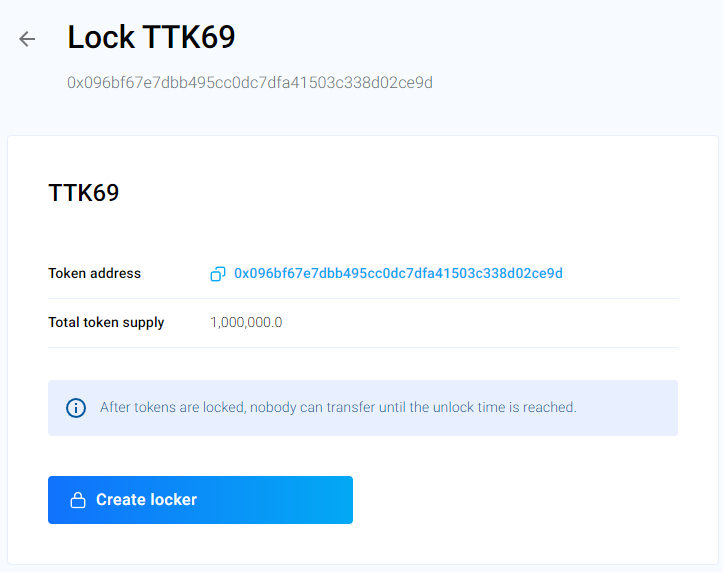Image resolution: width=723 pixels, height=572 pixels.
Task: Click the unlock time notice text
Action: 338,408
